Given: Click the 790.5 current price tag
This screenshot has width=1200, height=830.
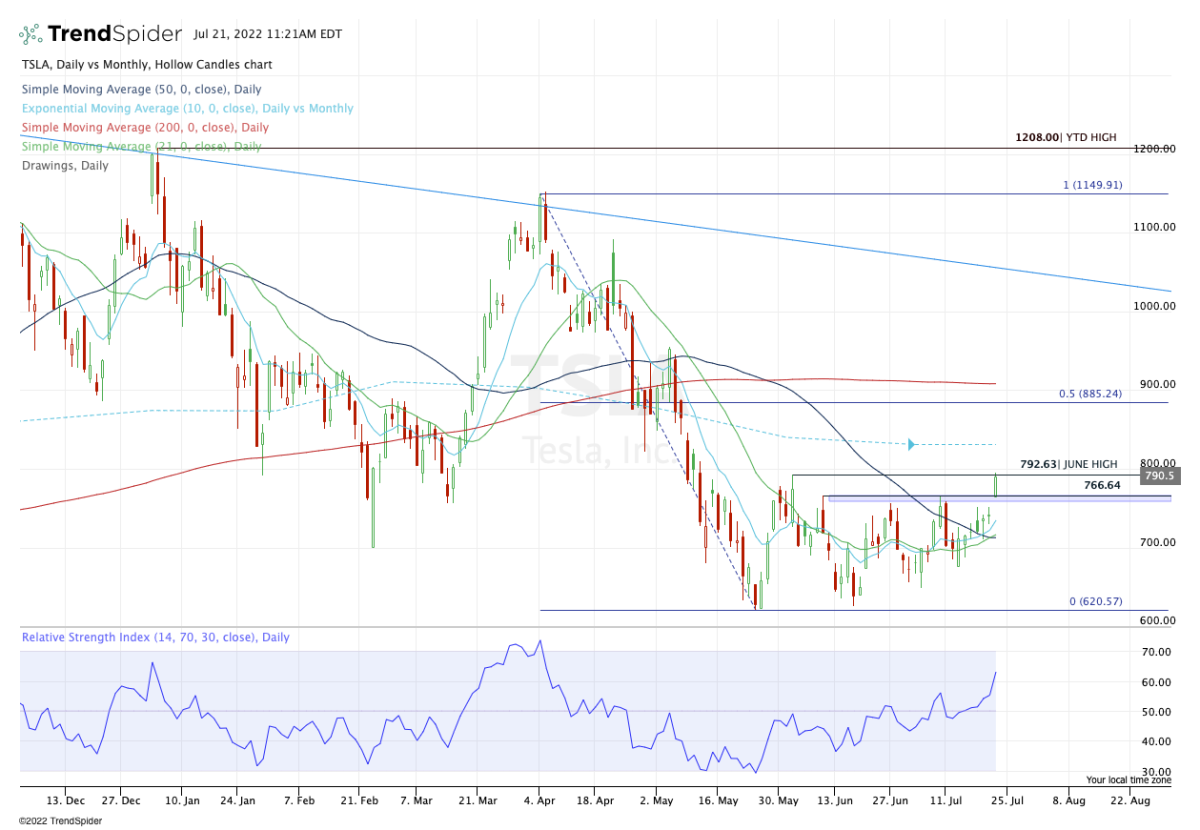Looking at the screenshot, I should pos(1160,477).
